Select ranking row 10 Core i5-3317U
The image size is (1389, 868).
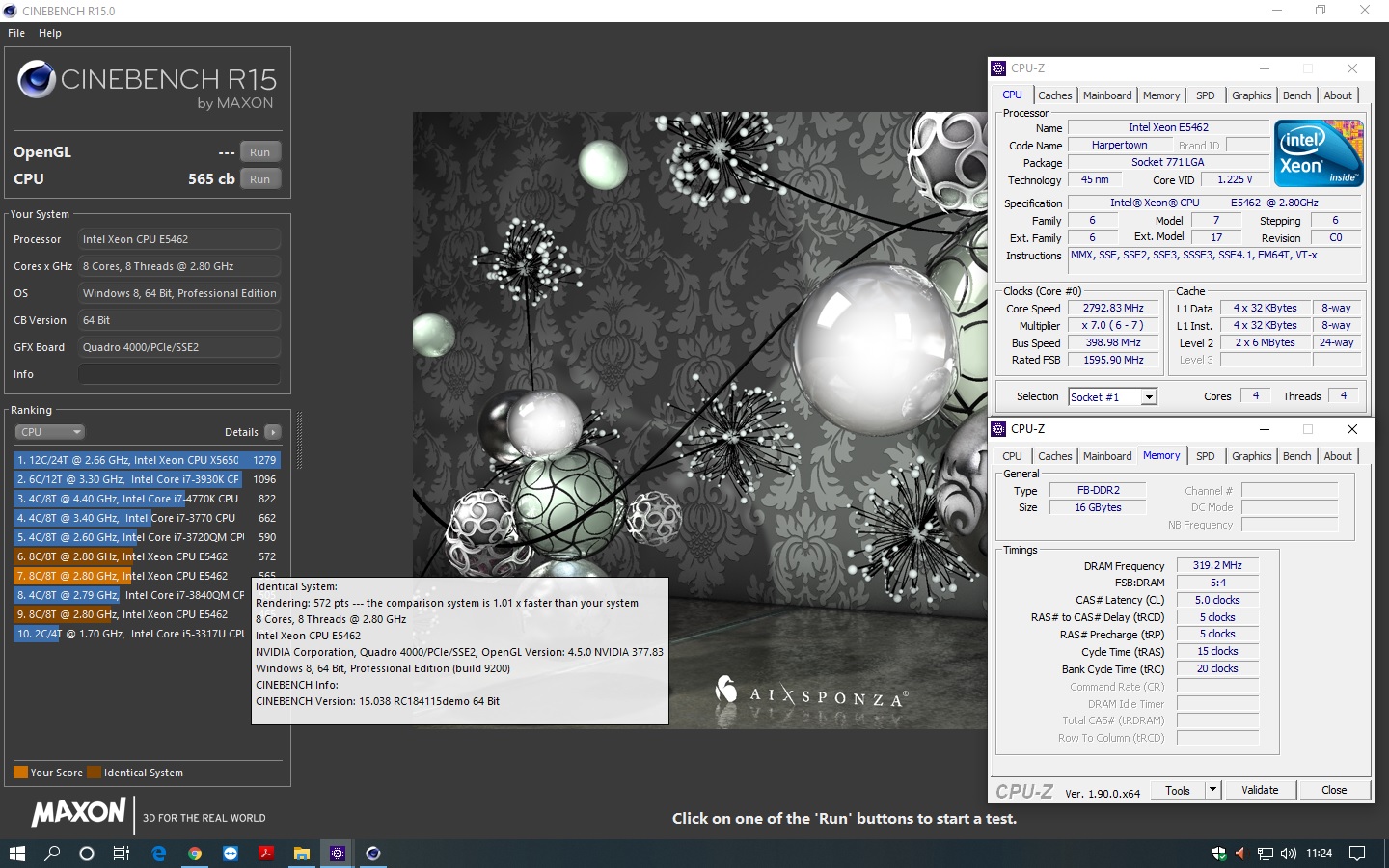pyautogui.click(x=132, y=634)
